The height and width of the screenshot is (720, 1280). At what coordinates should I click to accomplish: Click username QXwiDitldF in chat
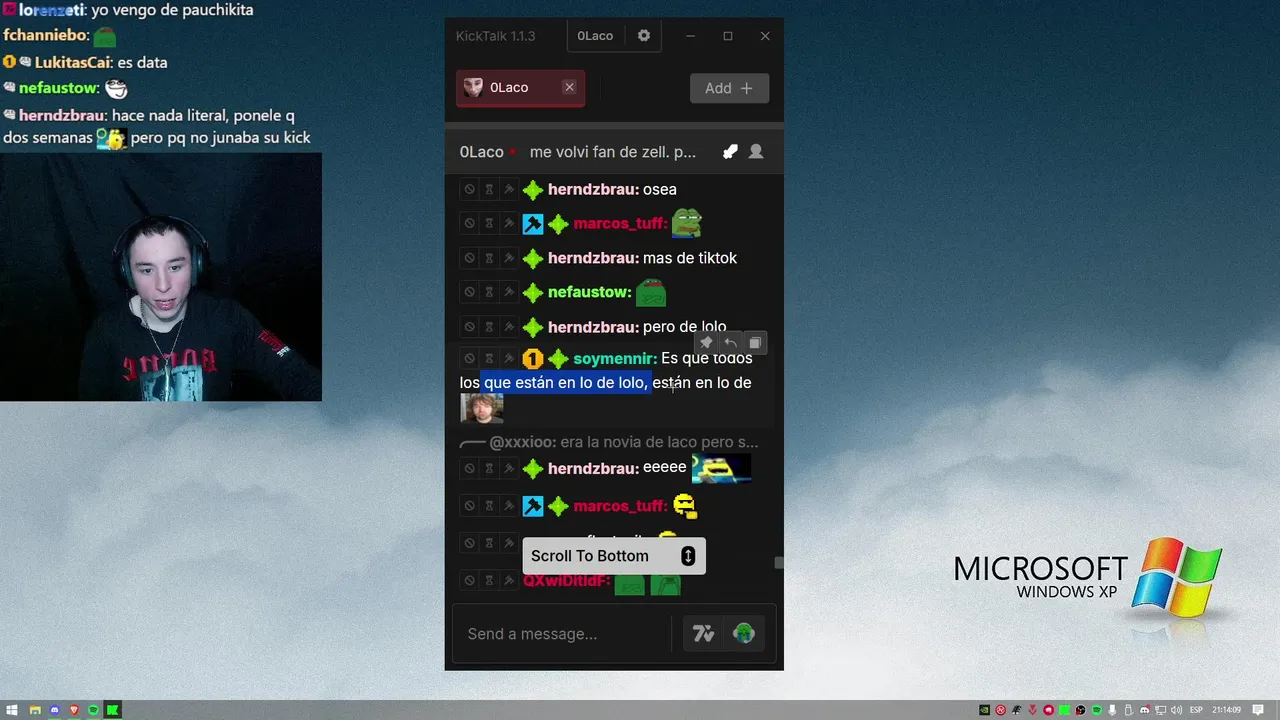[566, 581]
